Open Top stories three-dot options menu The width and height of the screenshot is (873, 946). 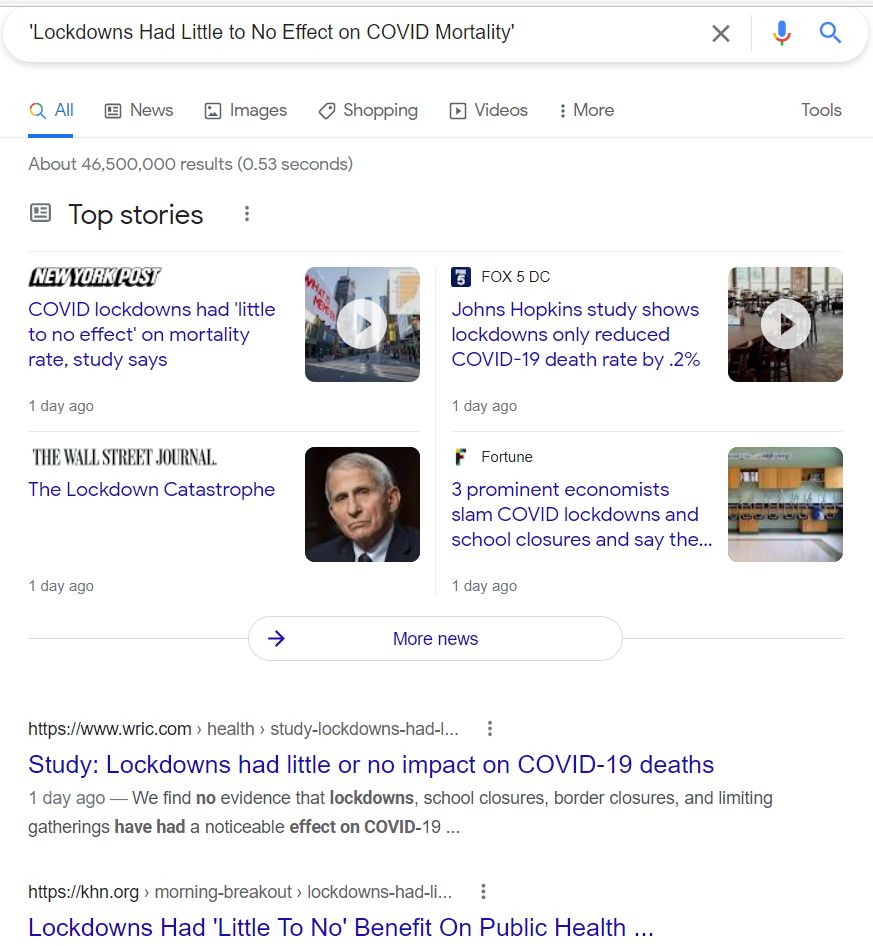point(247,214)
